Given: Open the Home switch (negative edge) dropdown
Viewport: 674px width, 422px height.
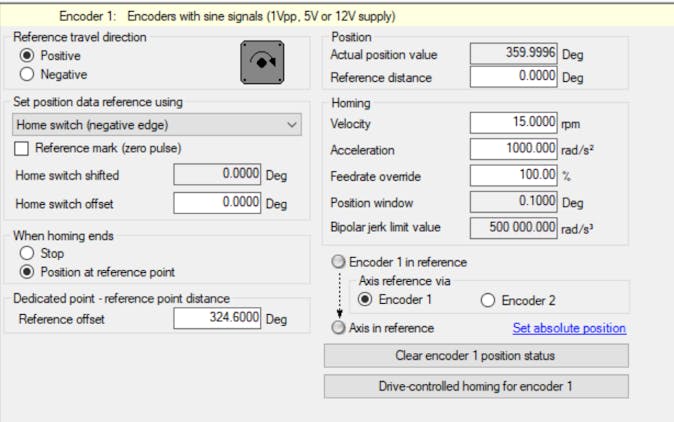Looking at the screenshot, I should click(x=156, y=124).
